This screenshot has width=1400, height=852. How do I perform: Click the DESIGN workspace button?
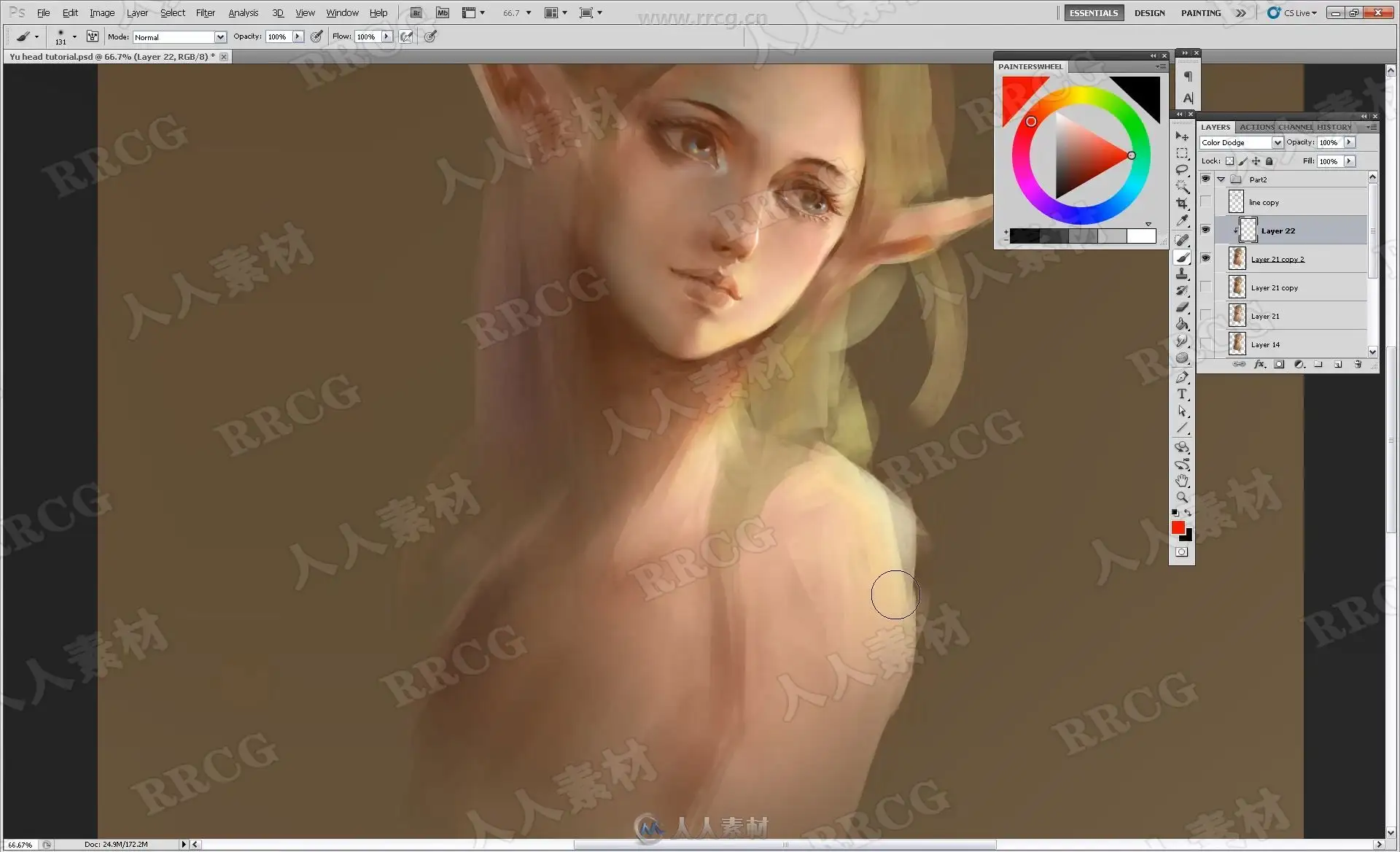click(x=1149, y=13)
